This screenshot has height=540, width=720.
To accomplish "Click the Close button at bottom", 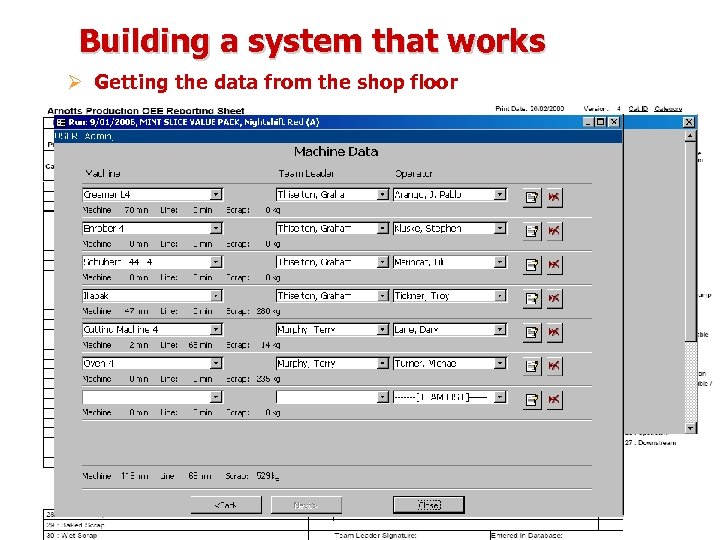I will (x=429, y=505).
